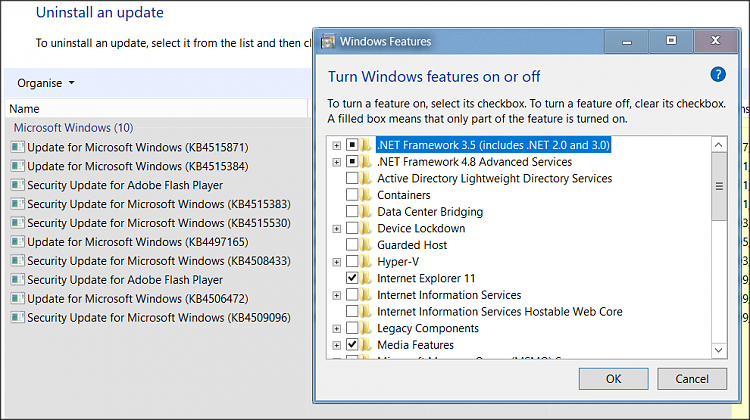The height and width of the screenshot is (420, 750).
Task: Check Internet Information Services Hostable Web Core
Action: 352,311
